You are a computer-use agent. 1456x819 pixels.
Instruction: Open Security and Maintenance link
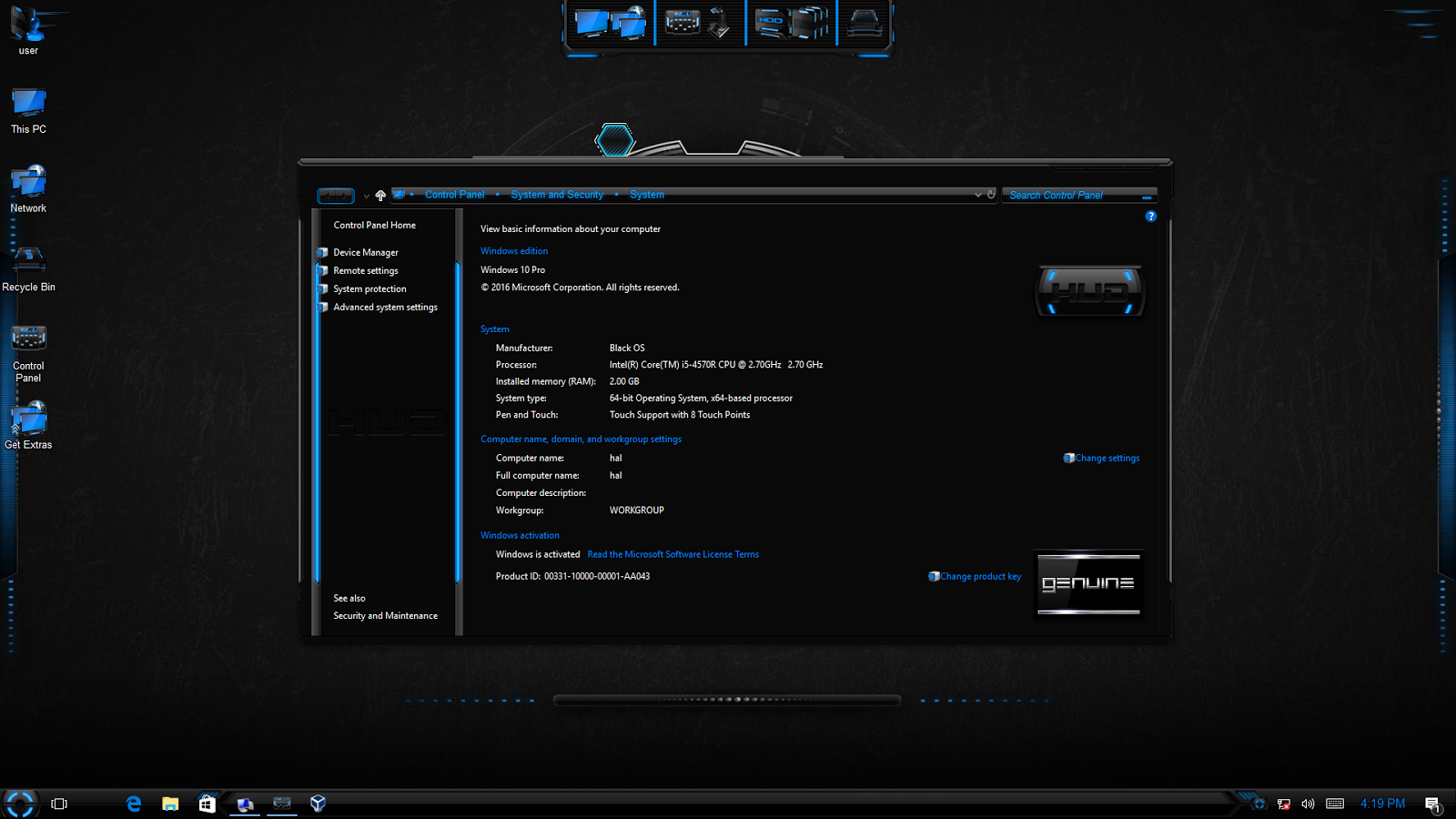click(385, 616)
